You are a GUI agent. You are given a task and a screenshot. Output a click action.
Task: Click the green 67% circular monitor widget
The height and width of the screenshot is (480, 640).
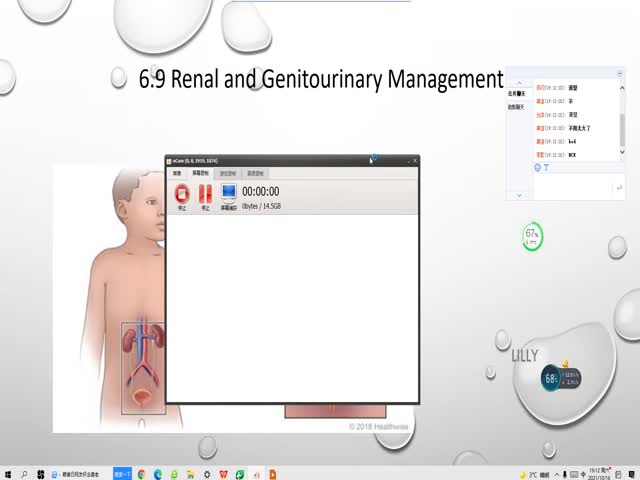tap(532, 237)
